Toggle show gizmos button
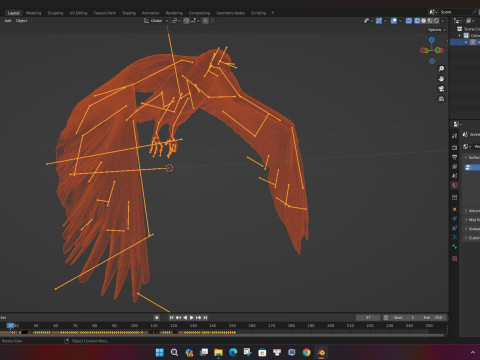This screenshot has width=480, height=360. coord(379,21)
